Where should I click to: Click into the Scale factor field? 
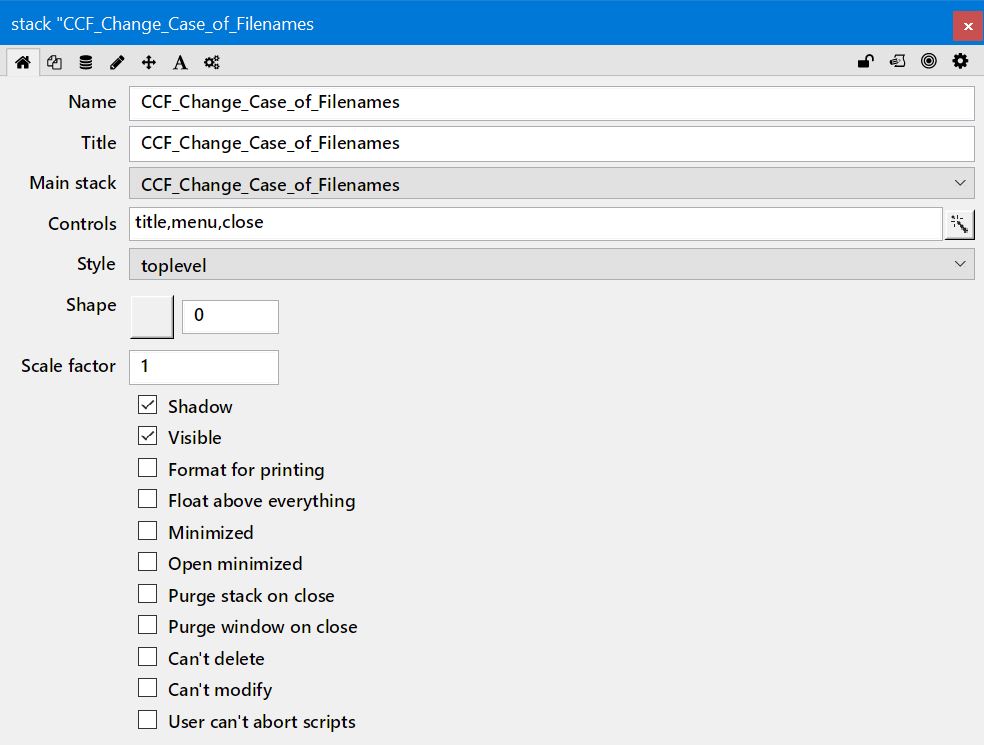click(204, 367)
